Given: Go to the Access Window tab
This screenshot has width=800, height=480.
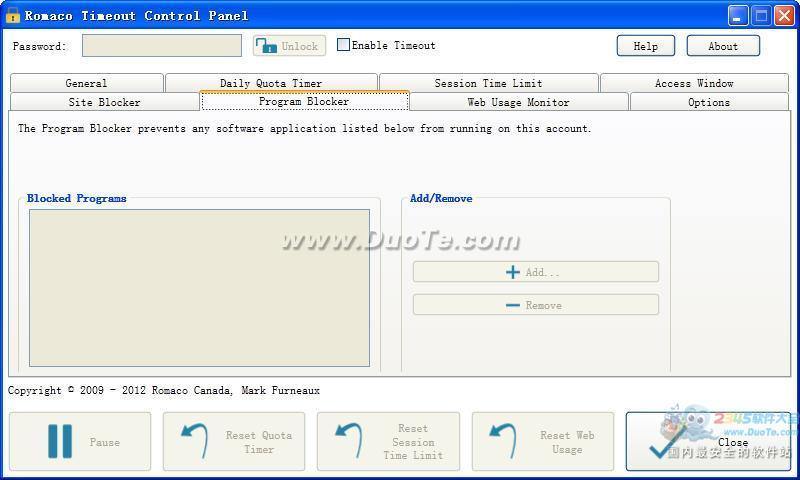Looking at the screenshot, I should [x=694, y=83].
